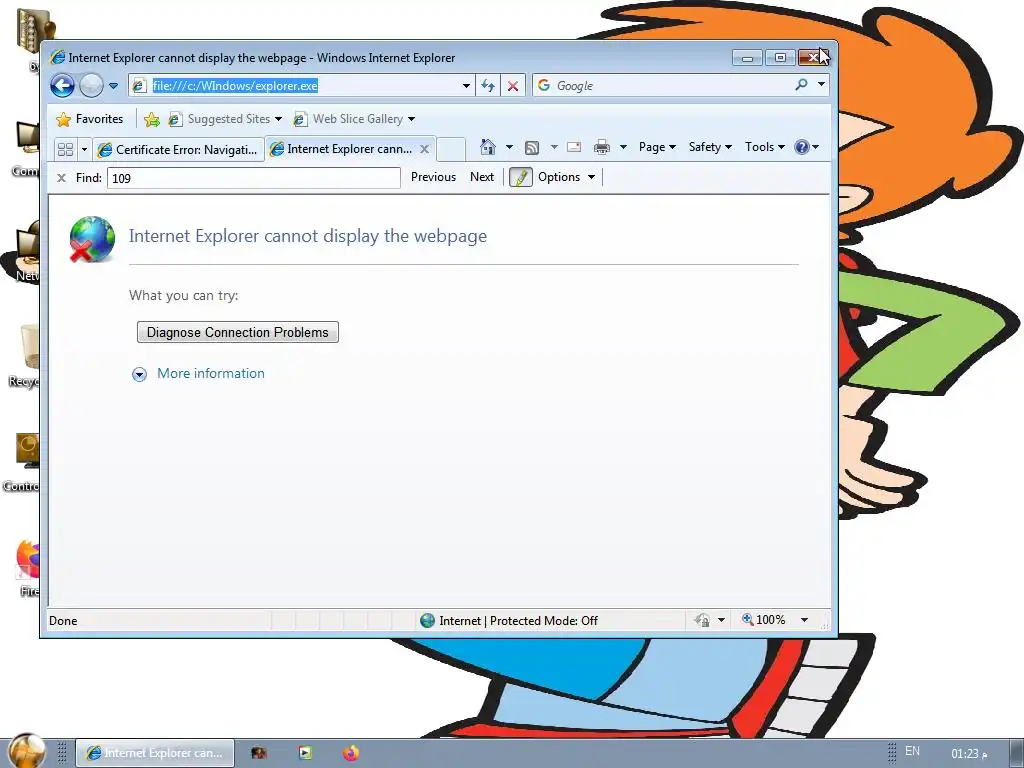Click Previous in the Find bar
1024x768 pixels.
coord(433,177)
